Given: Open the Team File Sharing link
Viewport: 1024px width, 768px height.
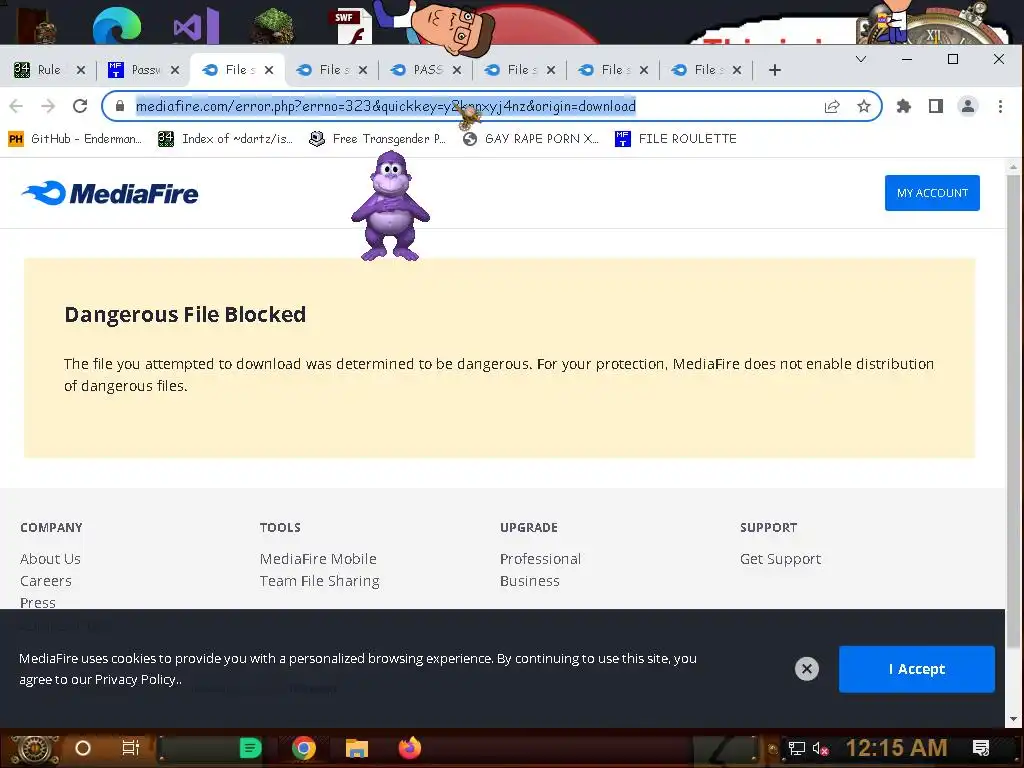Looking at the screenshot, I should coord(319,581).
